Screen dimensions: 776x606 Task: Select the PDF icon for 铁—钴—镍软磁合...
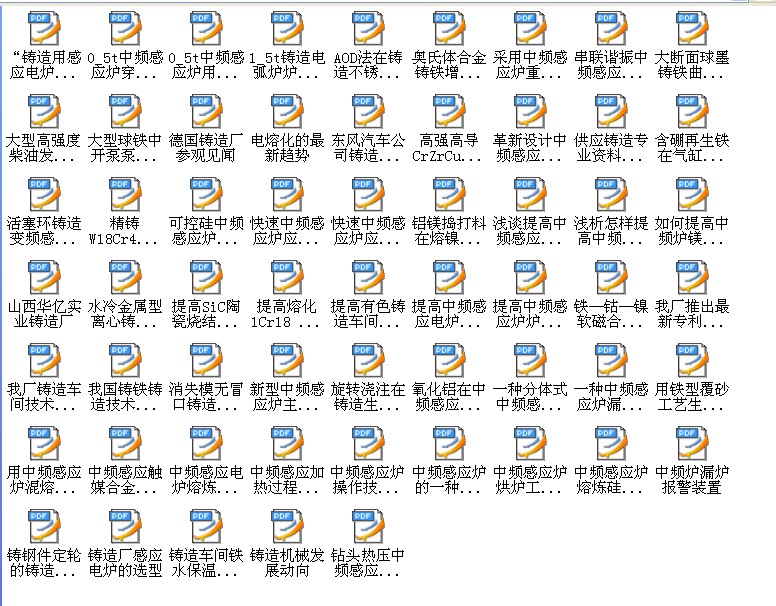pos(611,277)
